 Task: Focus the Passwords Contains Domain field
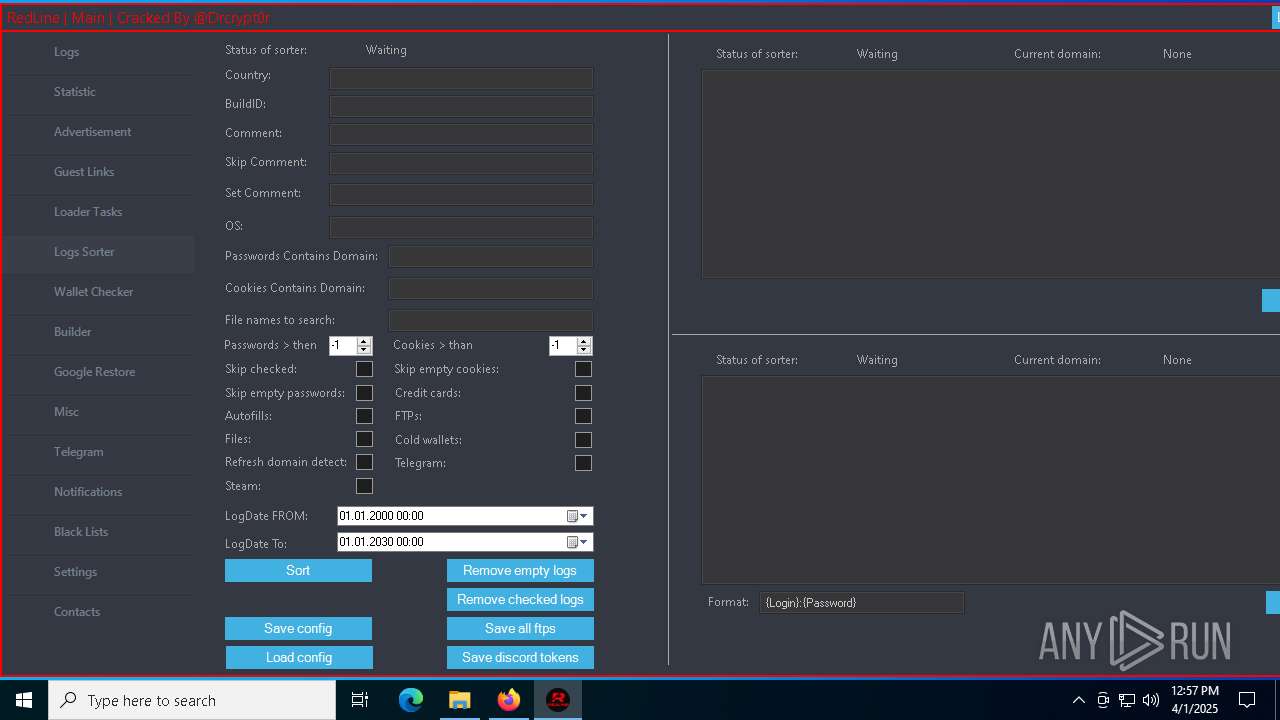491,257
